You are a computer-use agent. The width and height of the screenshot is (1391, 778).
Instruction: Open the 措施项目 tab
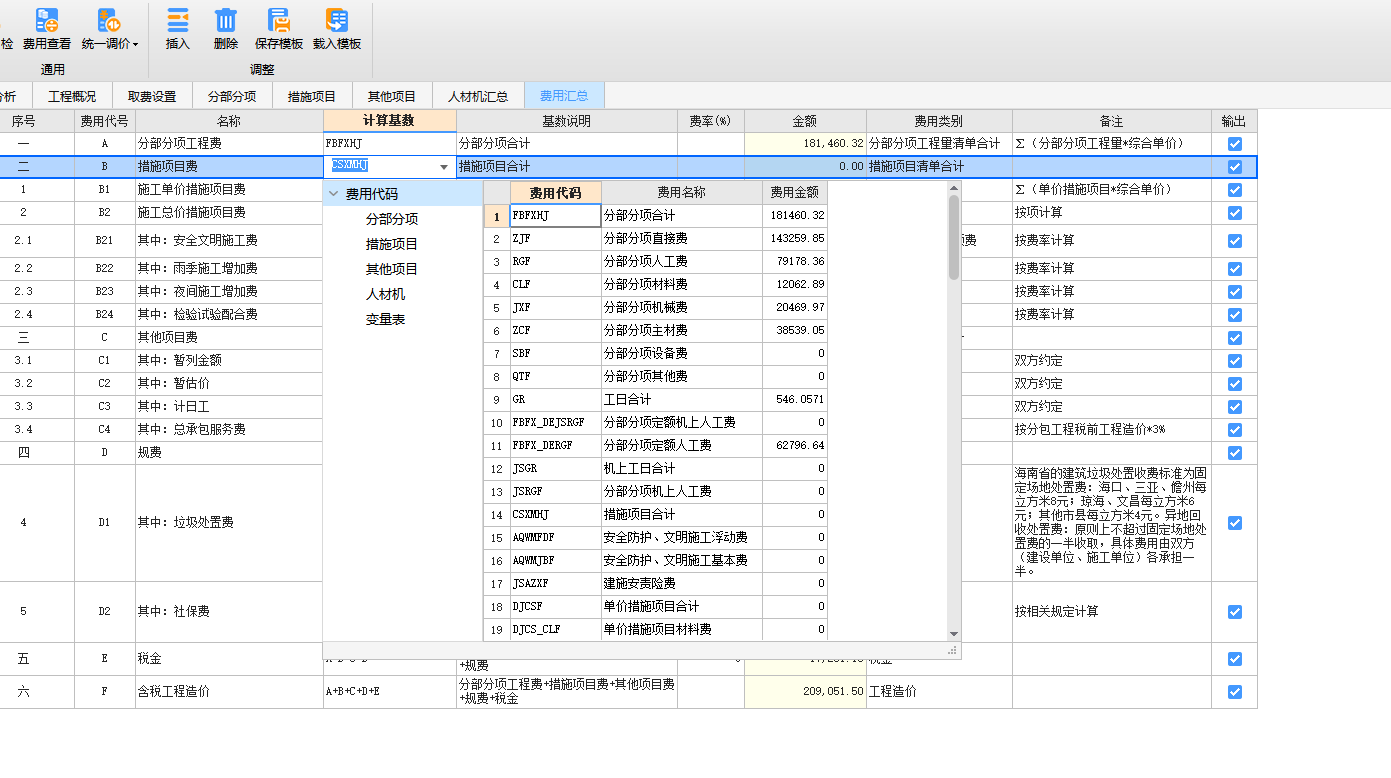point(312,96)
